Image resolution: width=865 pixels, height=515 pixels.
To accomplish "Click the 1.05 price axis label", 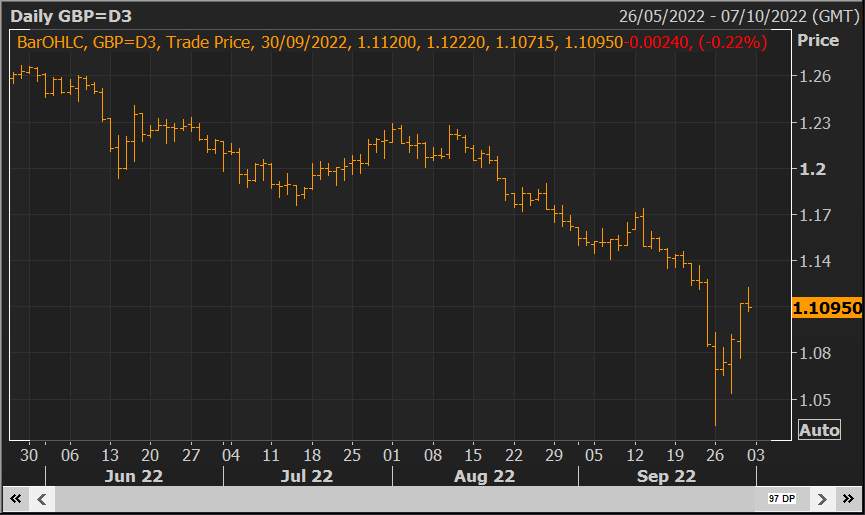I will pos(815,399).
